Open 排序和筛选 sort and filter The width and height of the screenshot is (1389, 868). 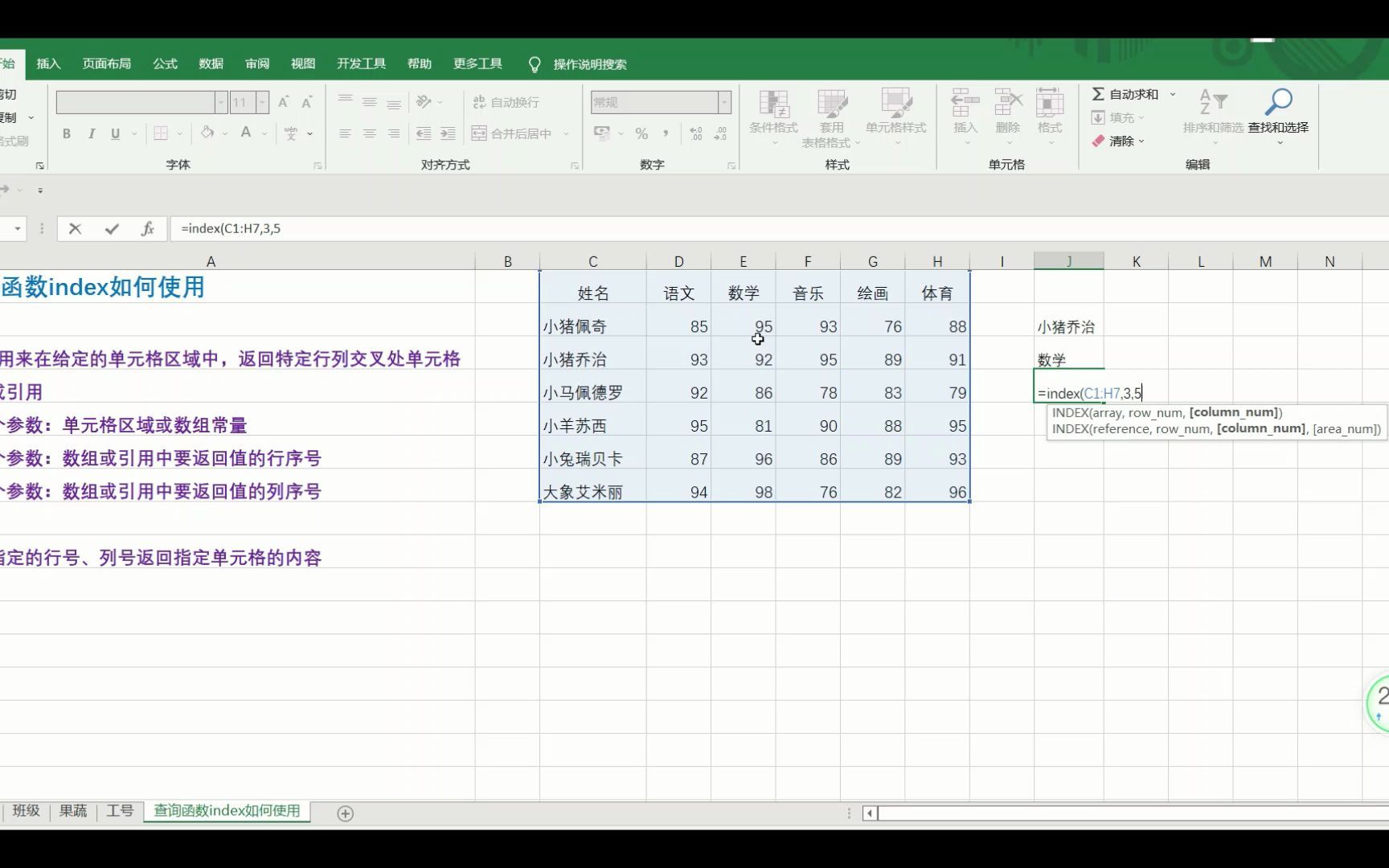click(x=1213, y=117)
